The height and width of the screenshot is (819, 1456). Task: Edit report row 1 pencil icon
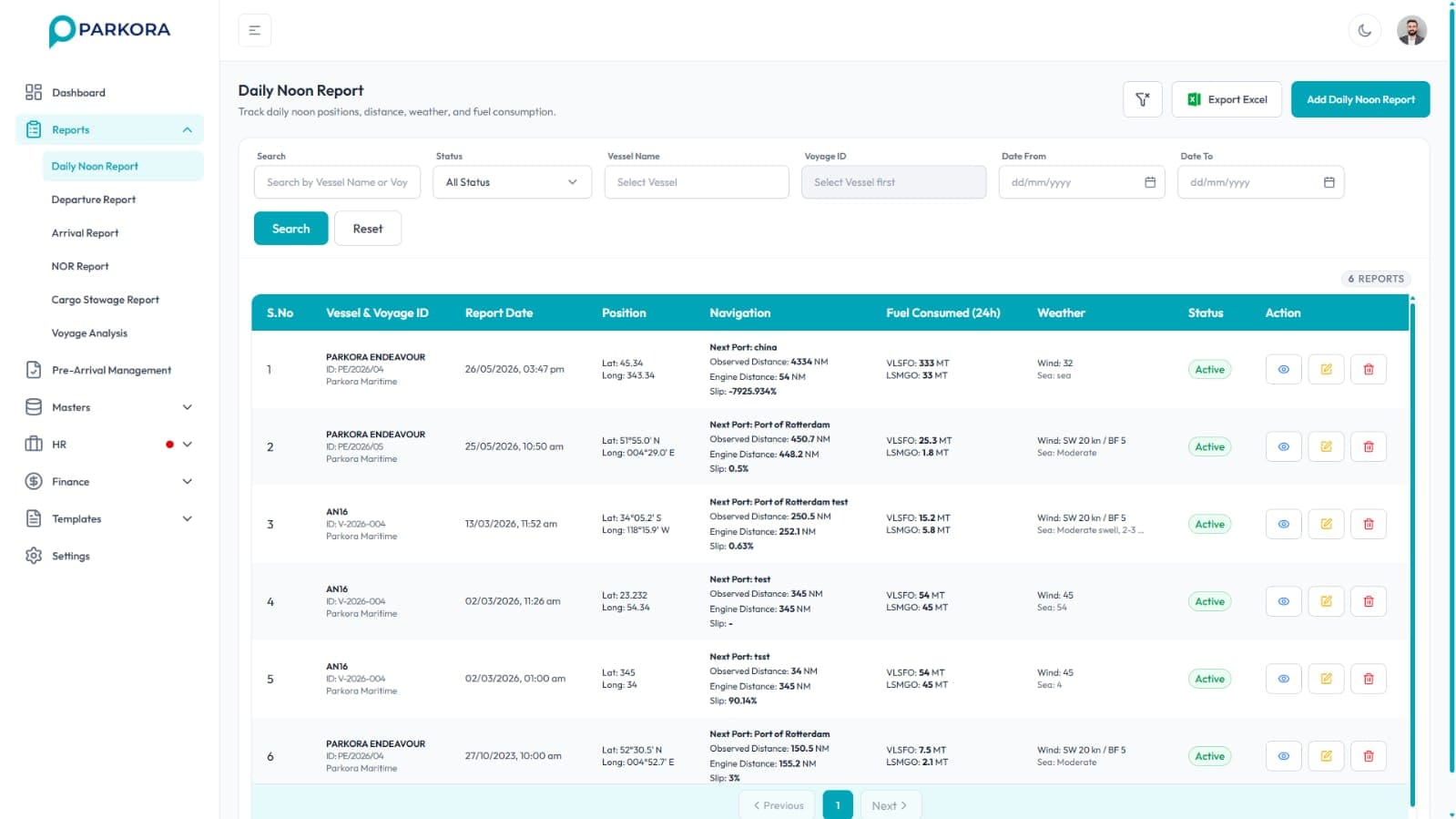pyautogui.click(x=1326, y=369)
